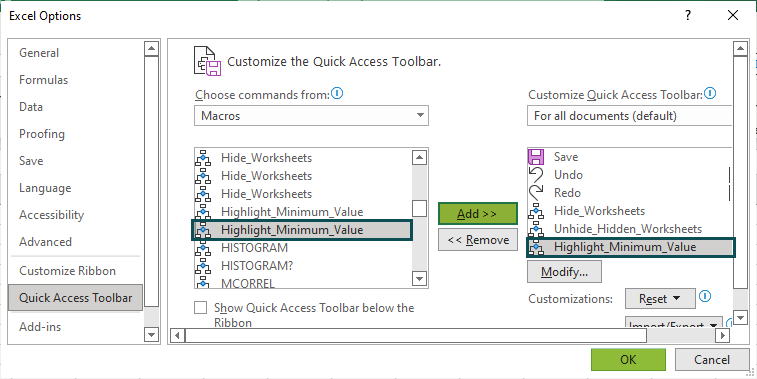Expand the Reset customizations dropdown
The height and width of the screenshot is (379, 757).
[x=660, y=298]
